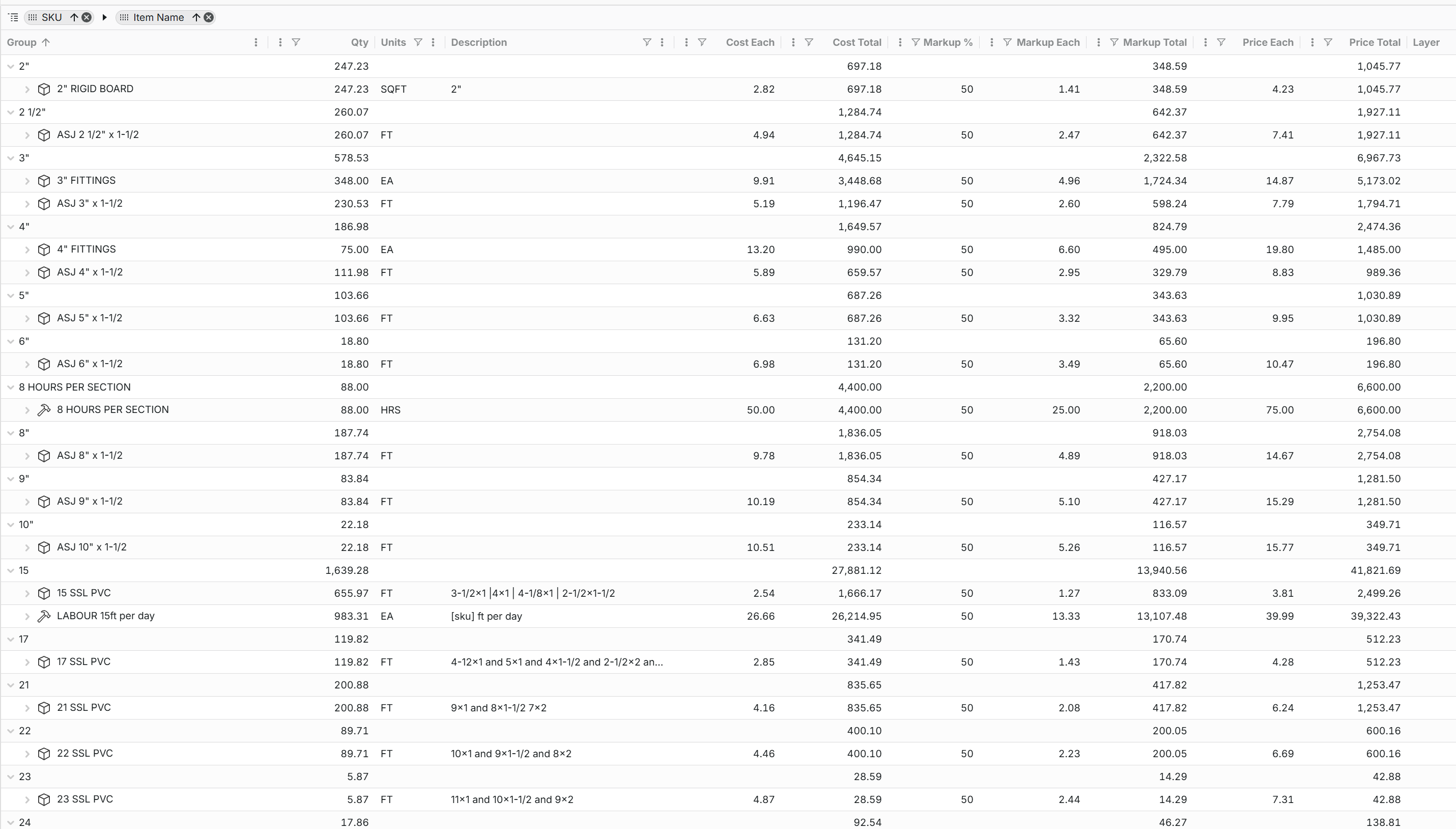This screenshot has width=1456, height=829.
Task: Click cube icon of 3" FITTINGS row
Action: point(44,181)
